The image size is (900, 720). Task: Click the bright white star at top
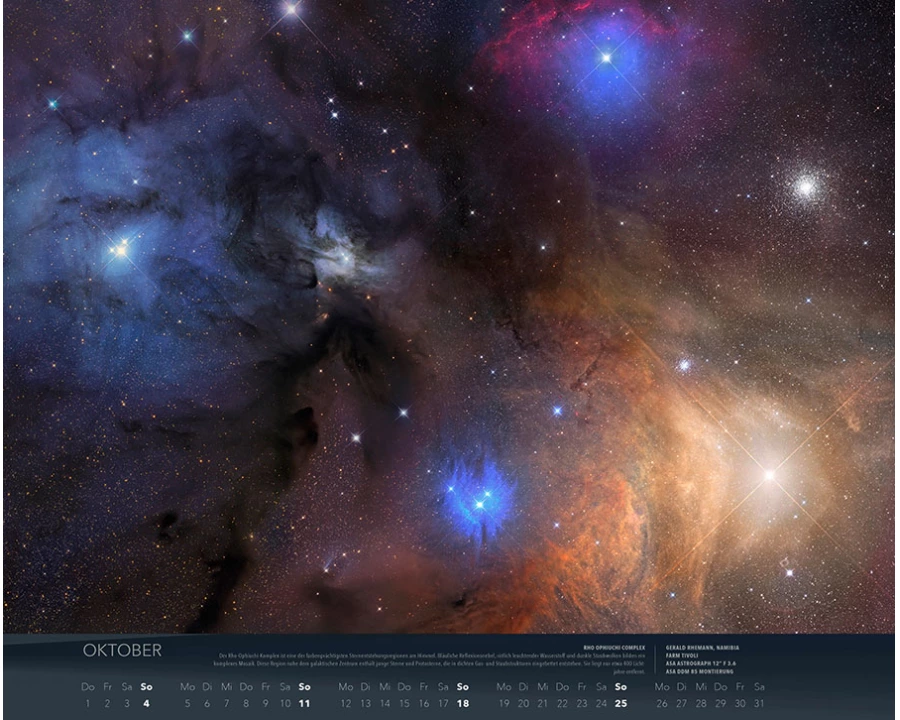coord(291,10)
